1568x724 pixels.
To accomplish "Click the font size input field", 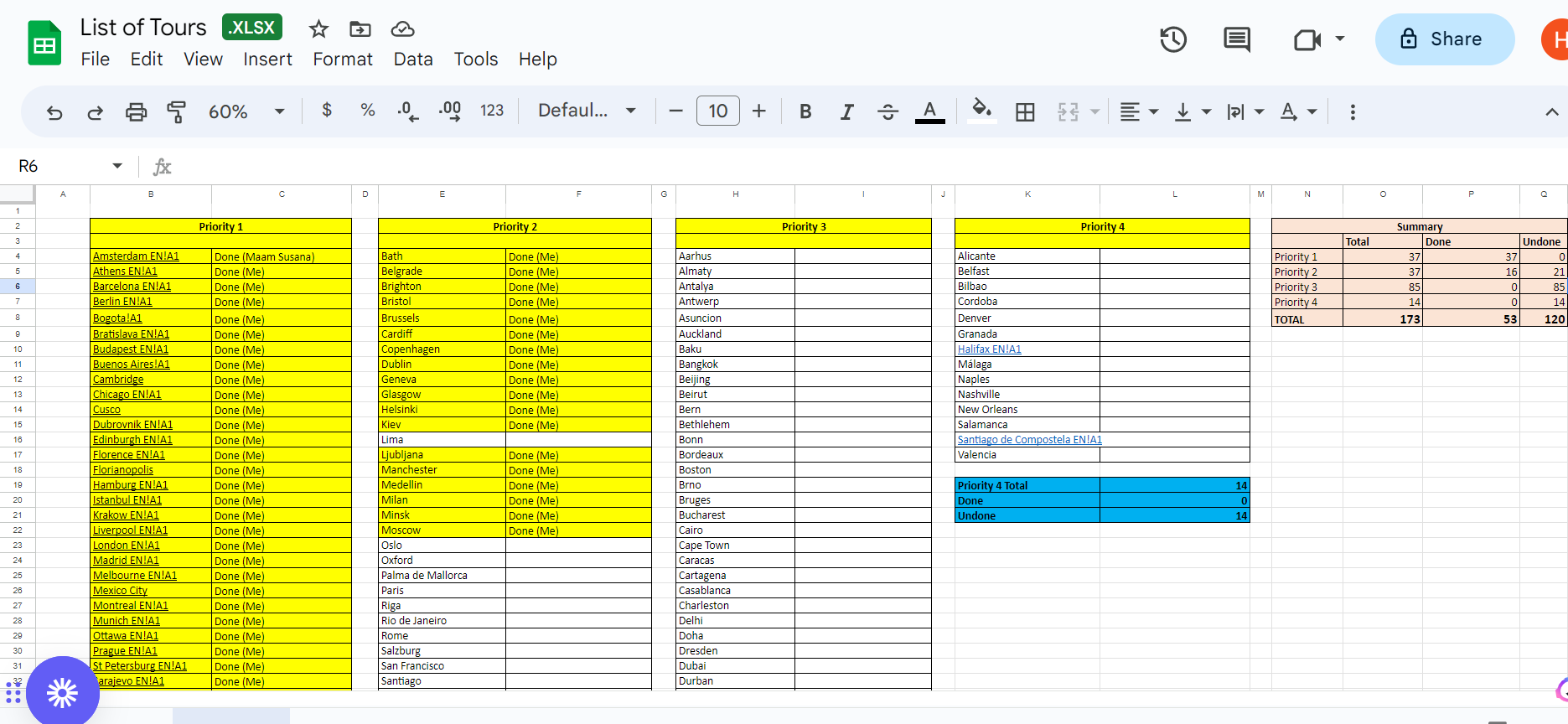I will [718, 111].
